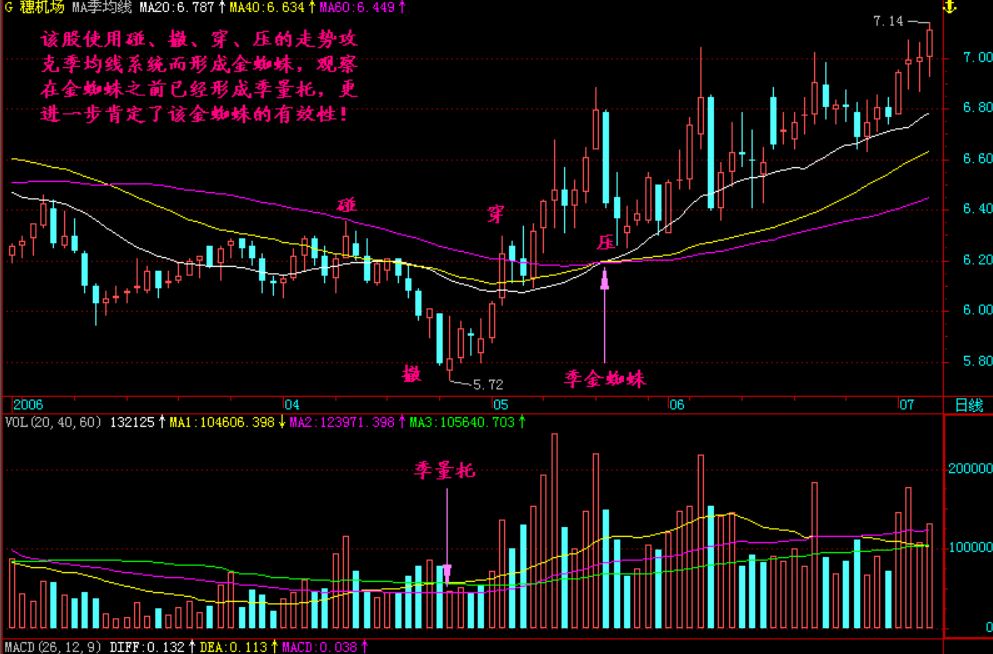Screen dimensions: 993x654
Task: Select the MA季均线 indicator label
Action: pos(104,8)
